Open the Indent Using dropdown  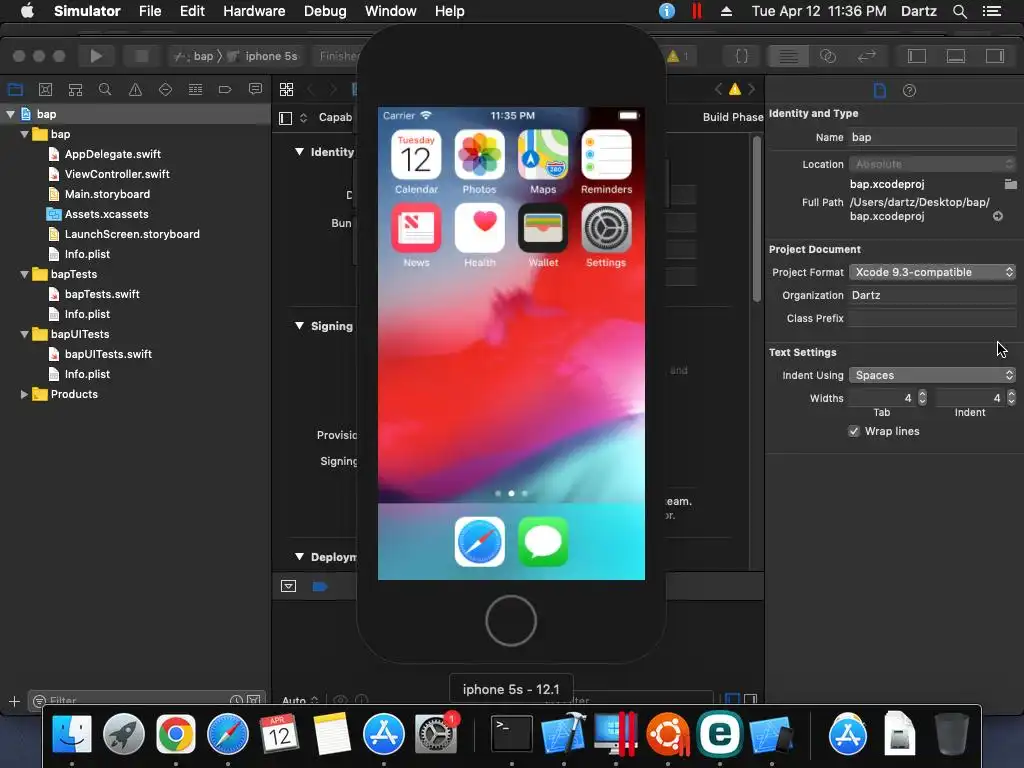[x=932, y=375]
